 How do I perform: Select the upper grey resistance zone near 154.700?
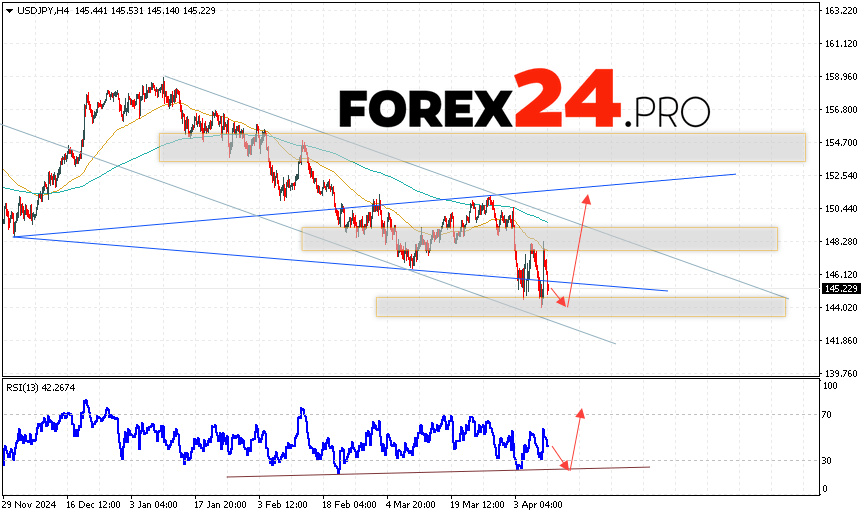[480, 147]
